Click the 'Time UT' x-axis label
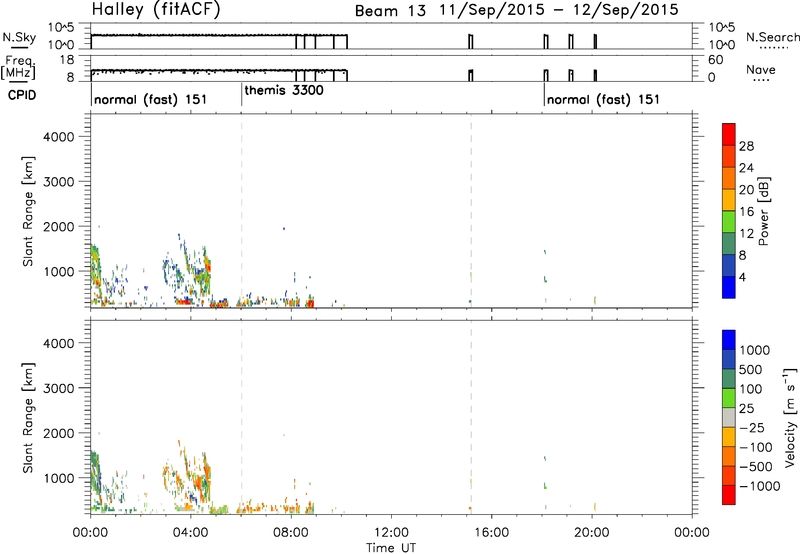This screenshot has width=800, height=554. click(391, 548)
